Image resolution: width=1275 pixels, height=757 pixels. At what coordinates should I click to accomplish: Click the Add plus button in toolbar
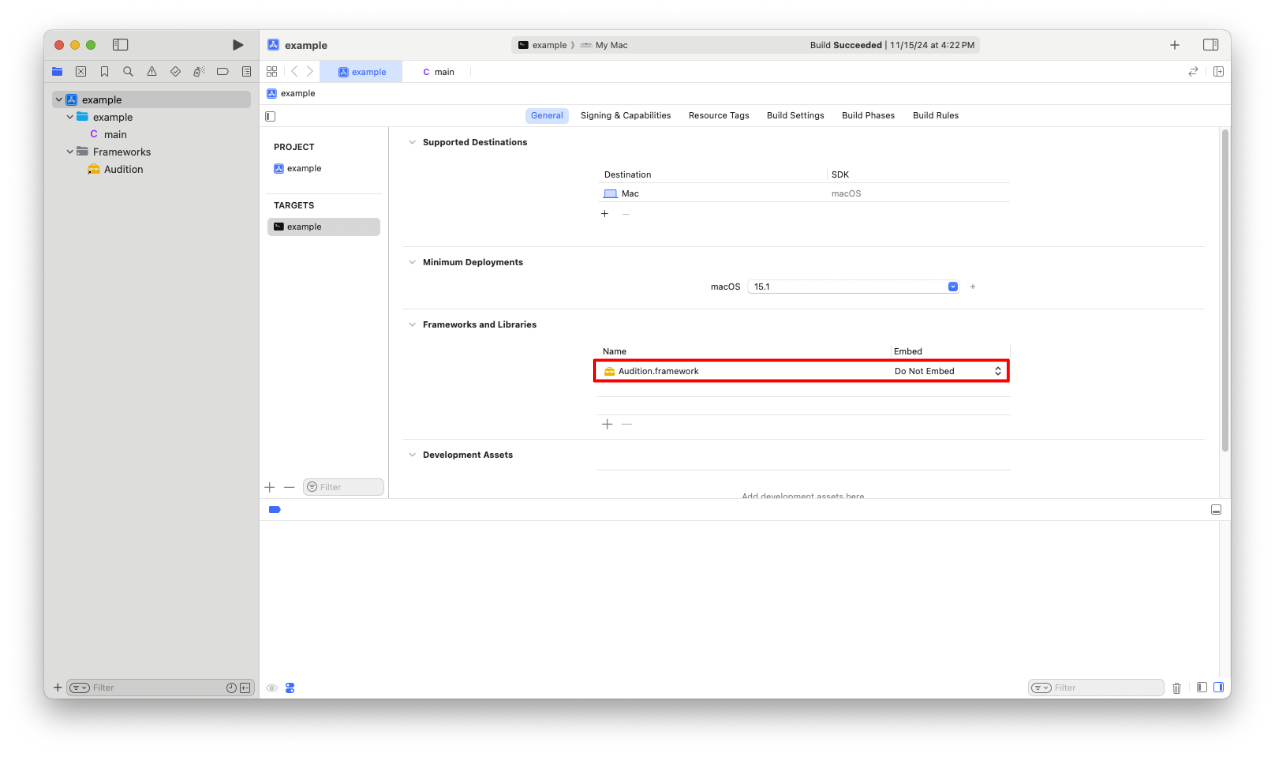1174,45
